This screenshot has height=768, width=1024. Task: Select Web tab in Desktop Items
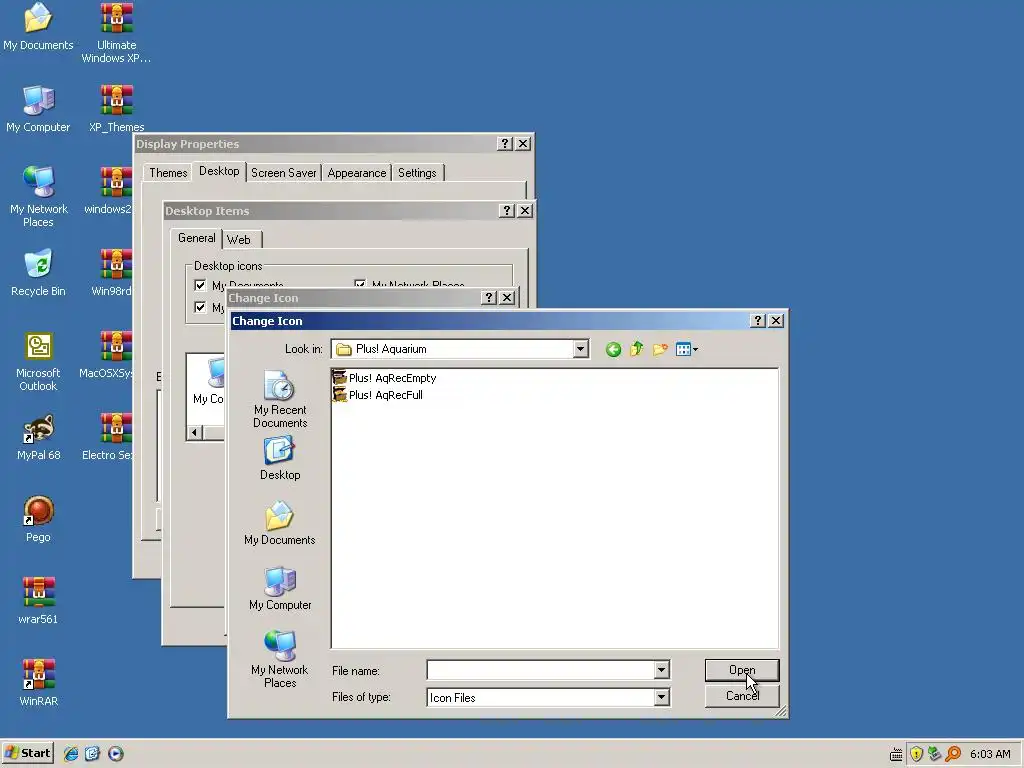[239, 240]
